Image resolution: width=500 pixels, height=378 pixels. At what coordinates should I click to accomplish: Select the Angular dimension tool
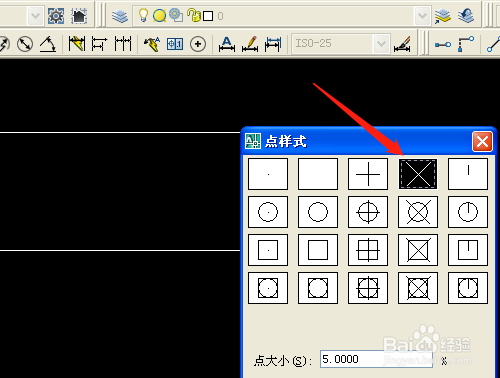point(48,44)
